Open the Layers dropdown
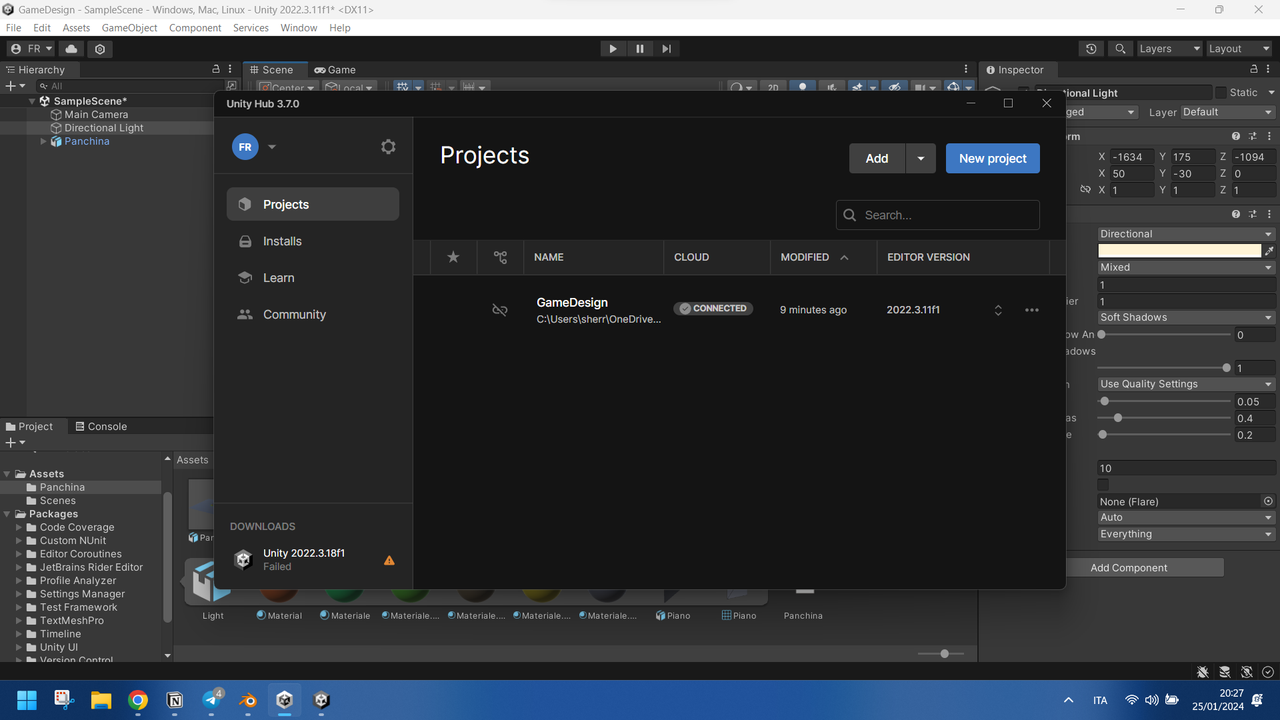 pyautogui.click(x=1170, y=49)
